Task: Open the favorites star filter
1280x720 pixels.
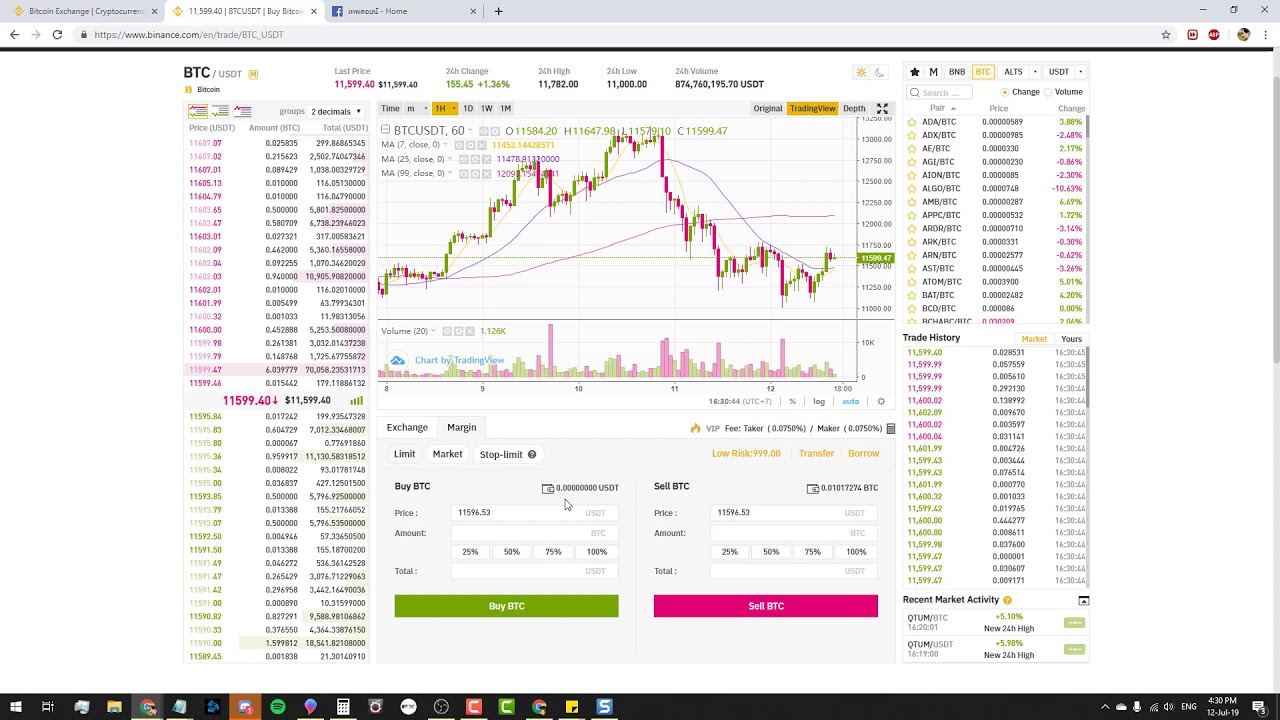Action: 914,72
